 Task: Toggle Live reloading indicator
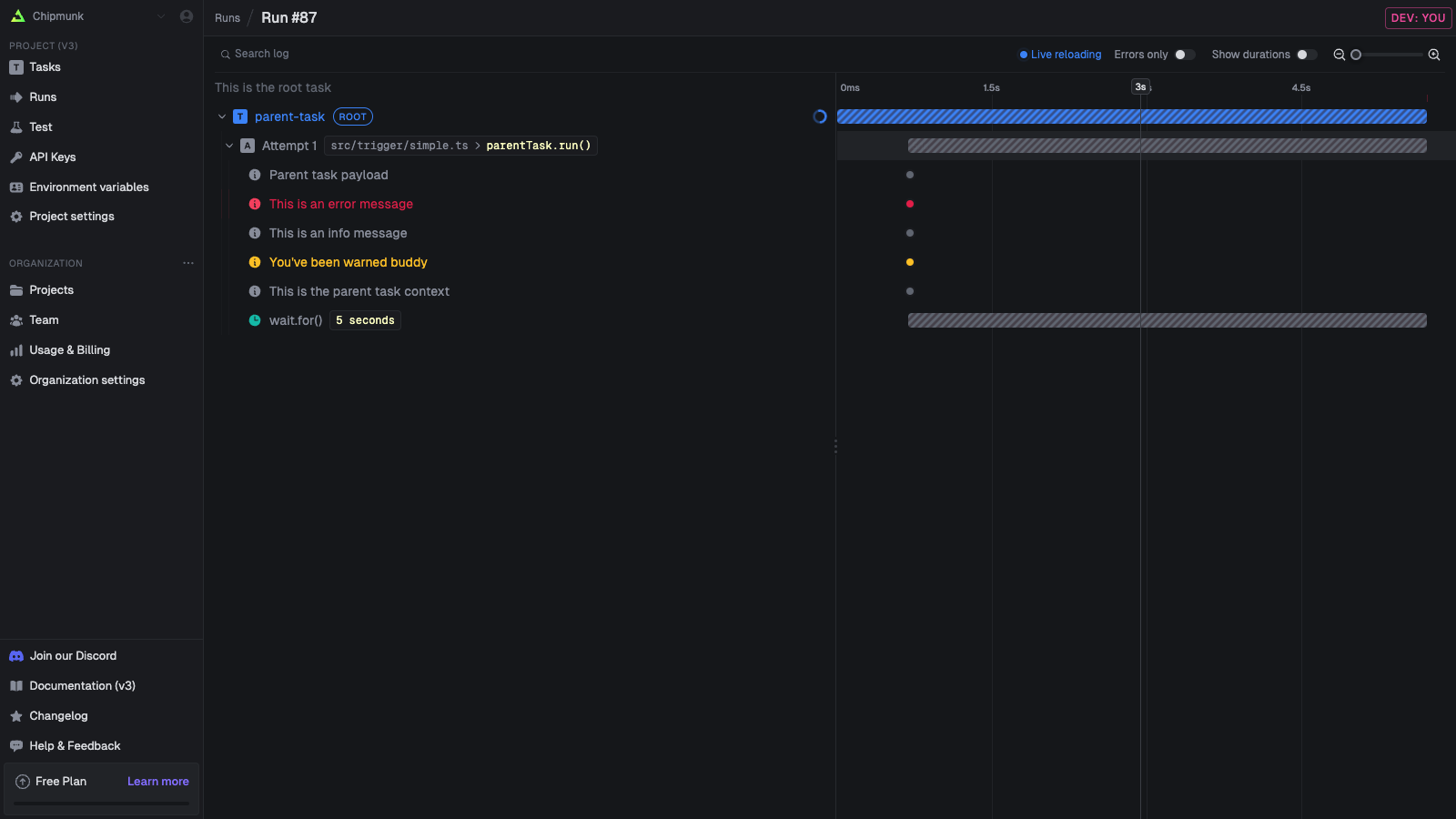[1060, 55]
